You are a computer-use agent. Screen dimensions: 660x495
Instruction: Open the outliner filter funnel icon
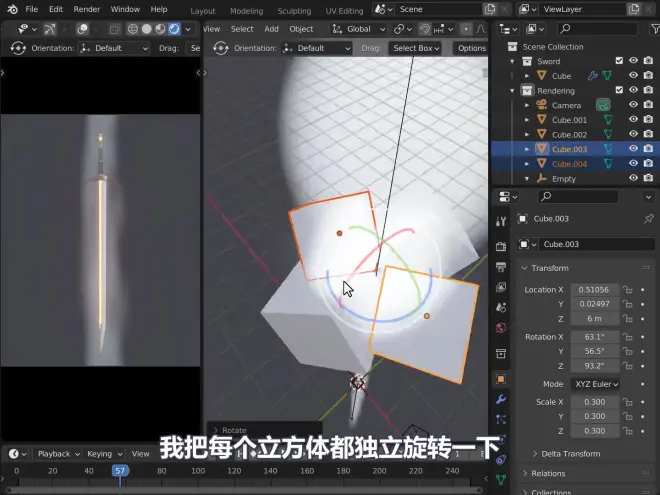(x=655, y=29)
